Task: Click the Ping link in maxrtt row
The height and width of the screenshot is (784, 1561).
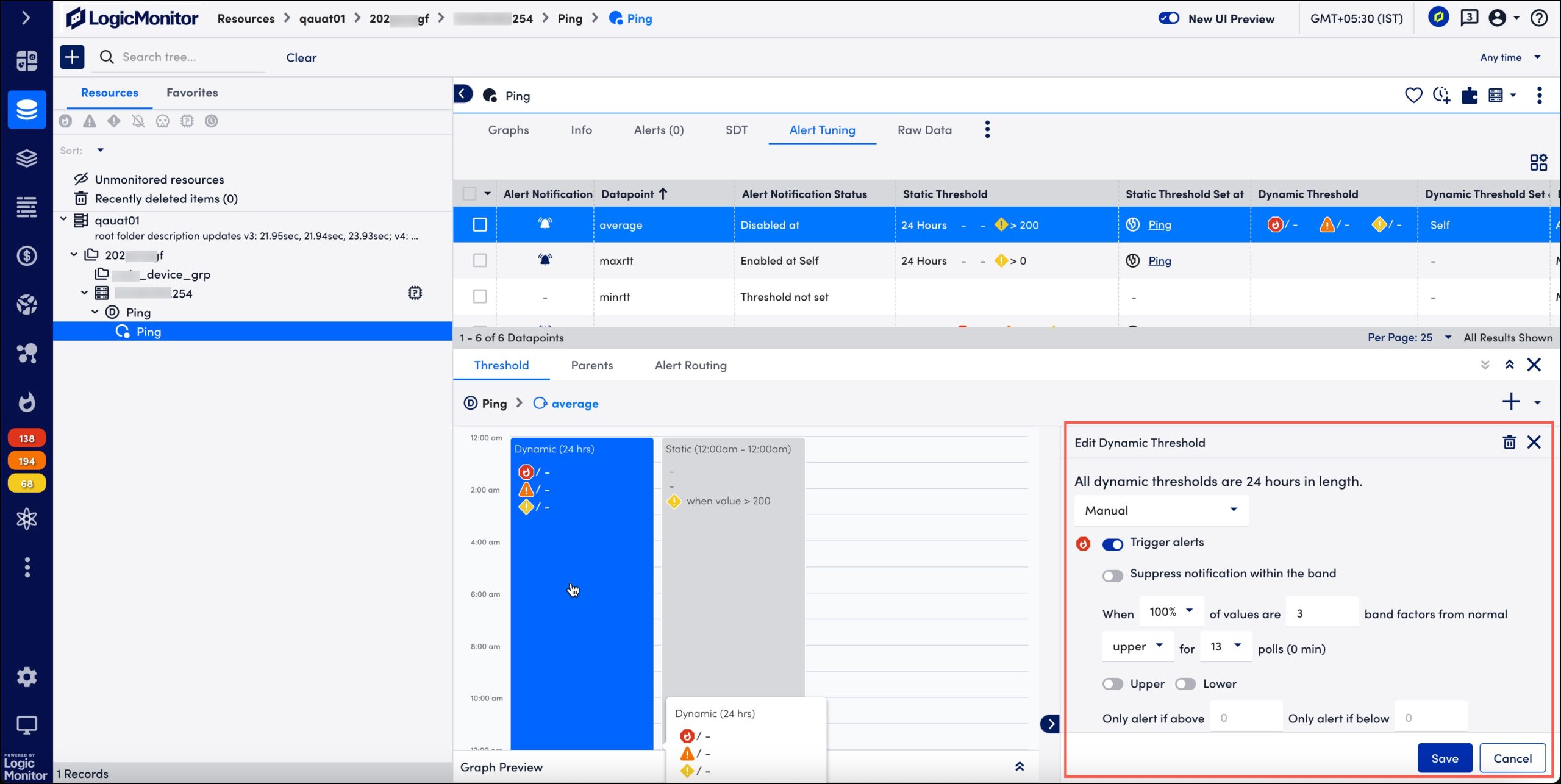Action: [x=1159, y=261]
